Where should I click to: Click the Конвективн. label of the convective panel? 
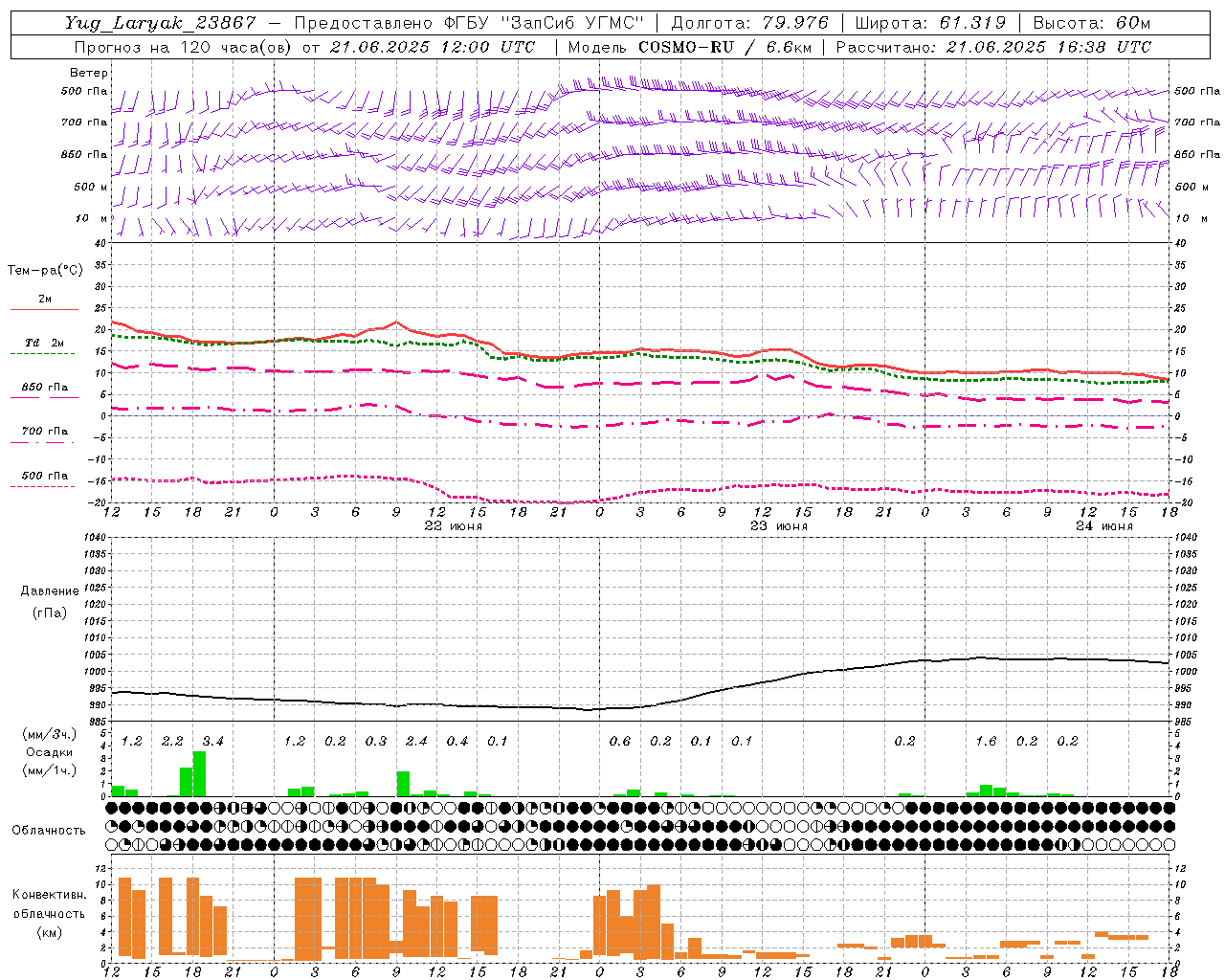pyautogui.click(x=50, y=895)
